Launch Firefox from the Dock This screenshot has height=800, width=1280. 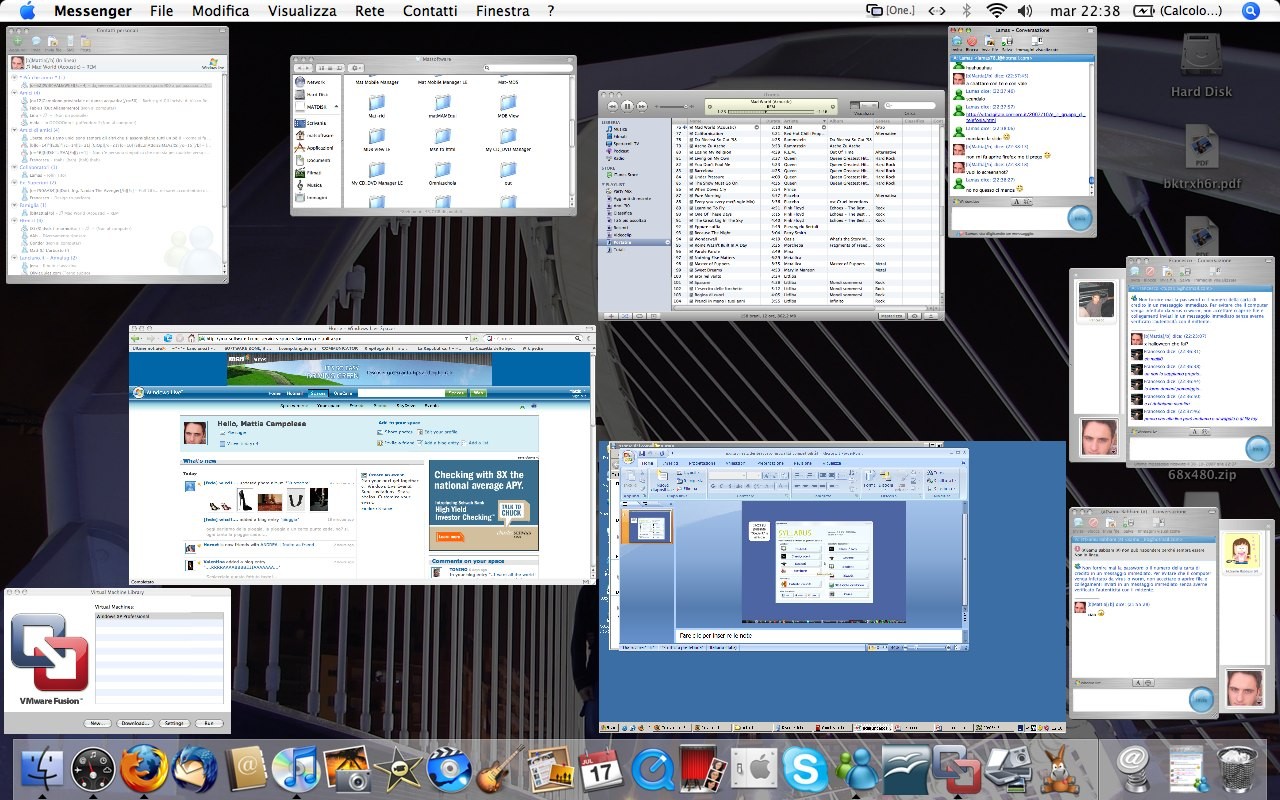[x=145, y=768]
